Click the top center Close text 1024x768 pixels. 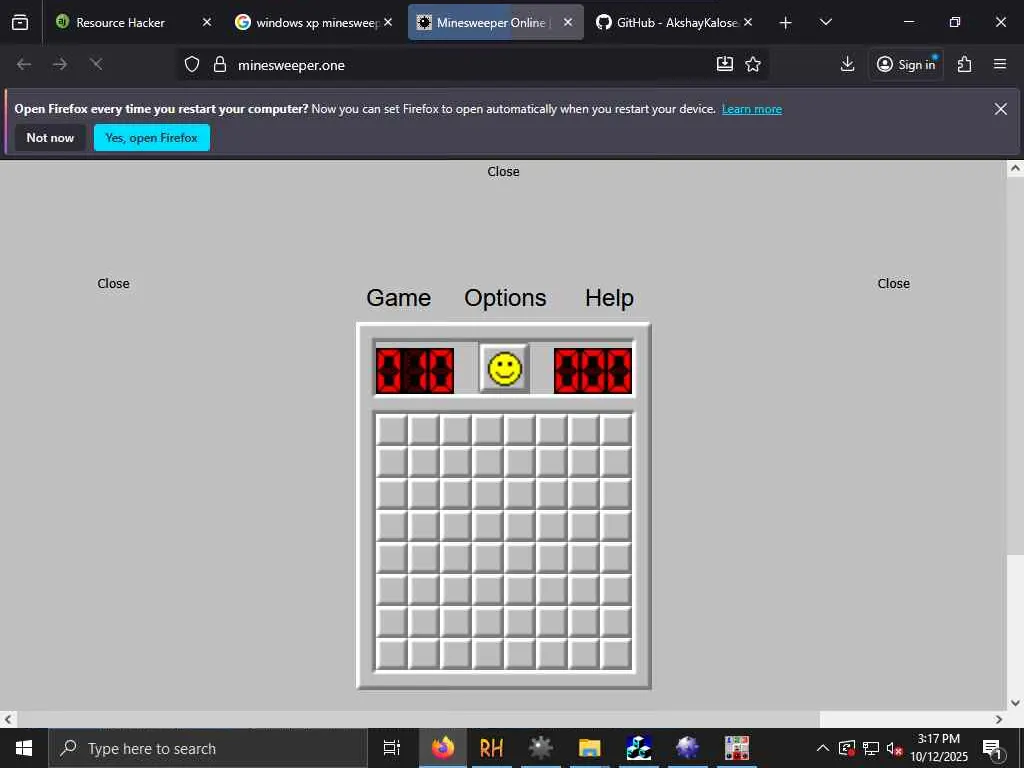click(x=504, y=172)
